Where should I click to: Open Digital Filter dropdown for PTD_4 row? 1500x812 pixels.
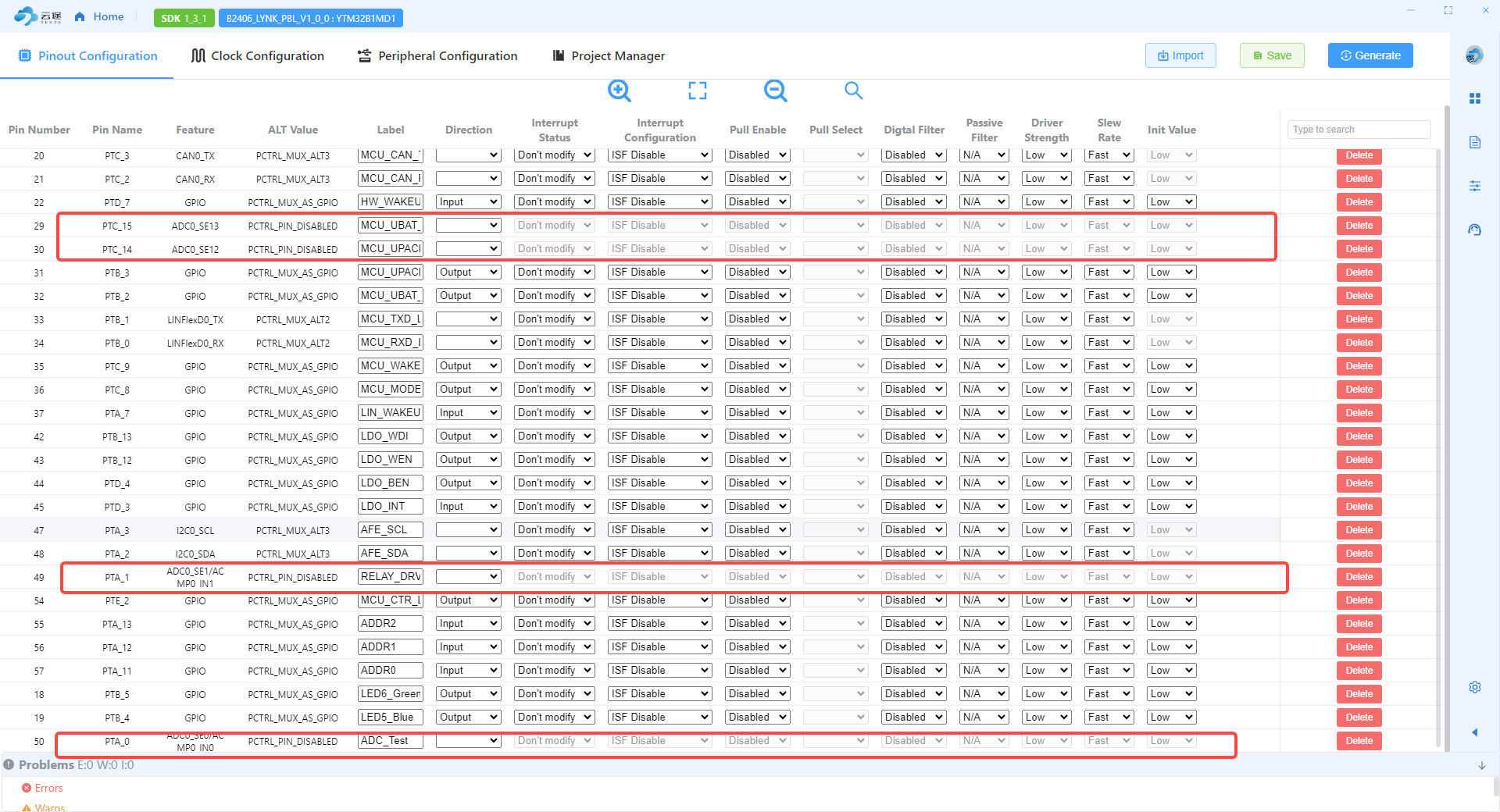coord(913,483)
